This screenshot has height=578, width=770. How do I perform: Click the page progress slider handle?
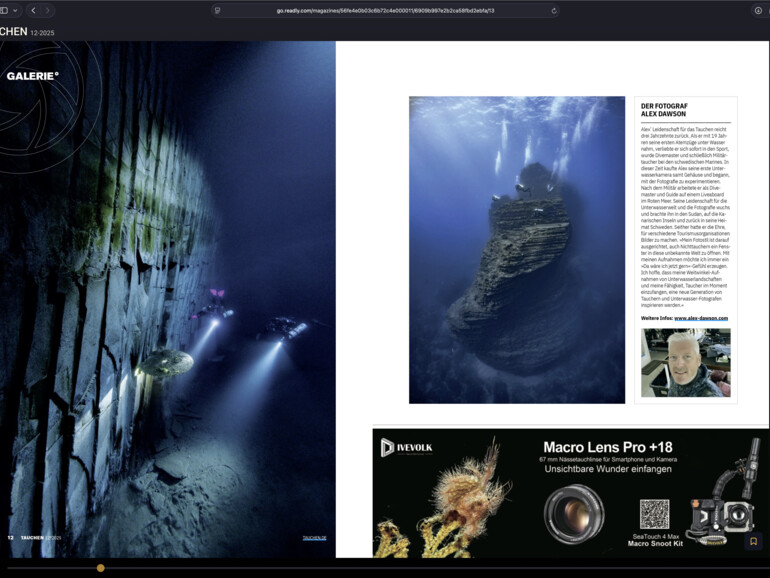100,568
